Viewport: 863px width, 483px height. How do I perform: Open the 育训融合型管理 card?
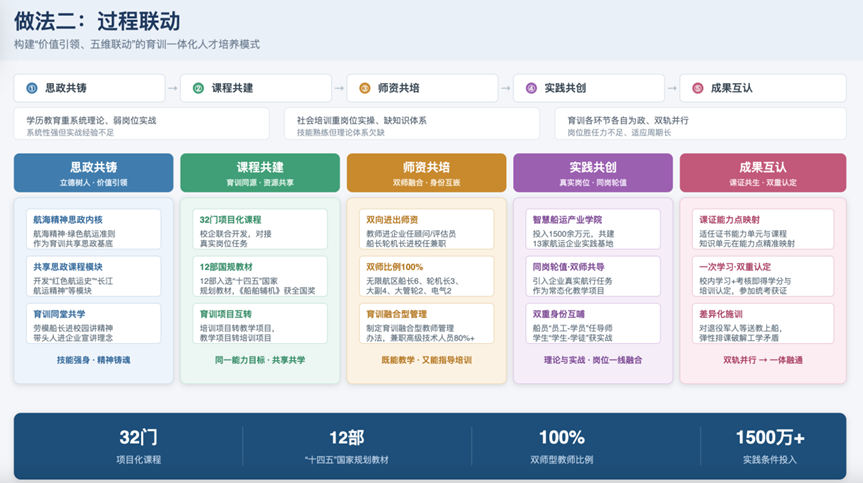pos(427,323)
